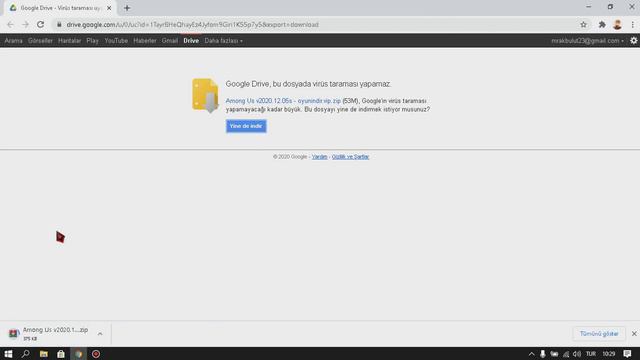Open the notification center icon
Image resolution: width=640 pixels, height=360 pixels.
(627, 354)
